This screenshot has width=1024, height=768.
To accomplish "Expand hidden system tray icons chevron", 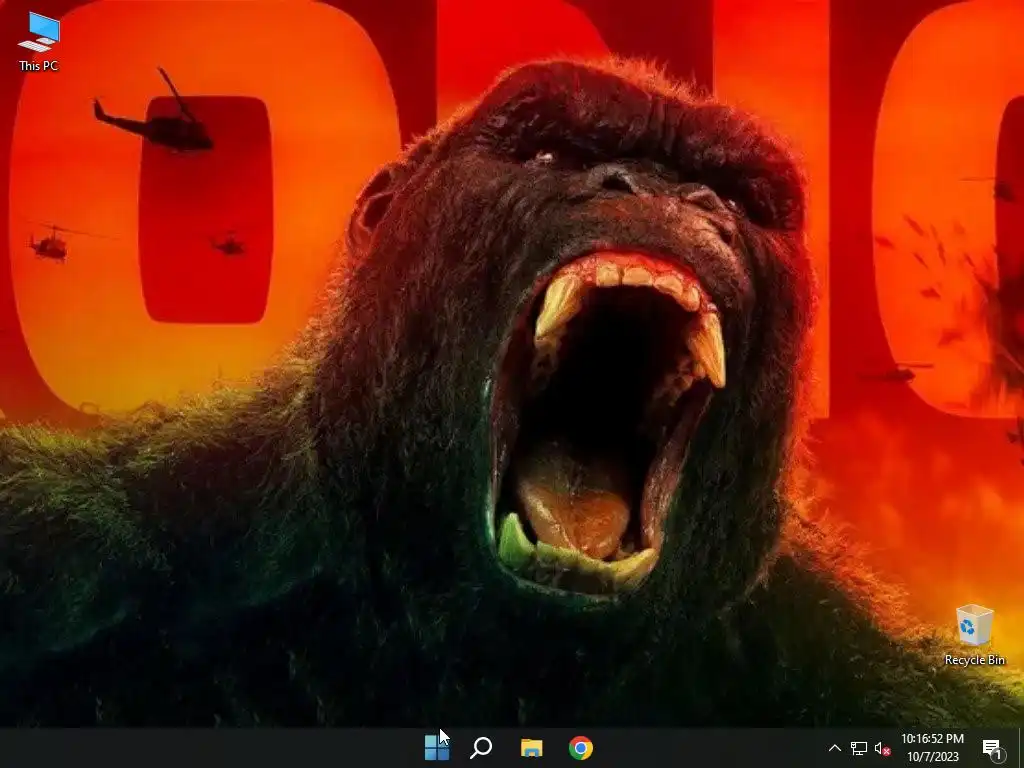I will pos(835,748).
